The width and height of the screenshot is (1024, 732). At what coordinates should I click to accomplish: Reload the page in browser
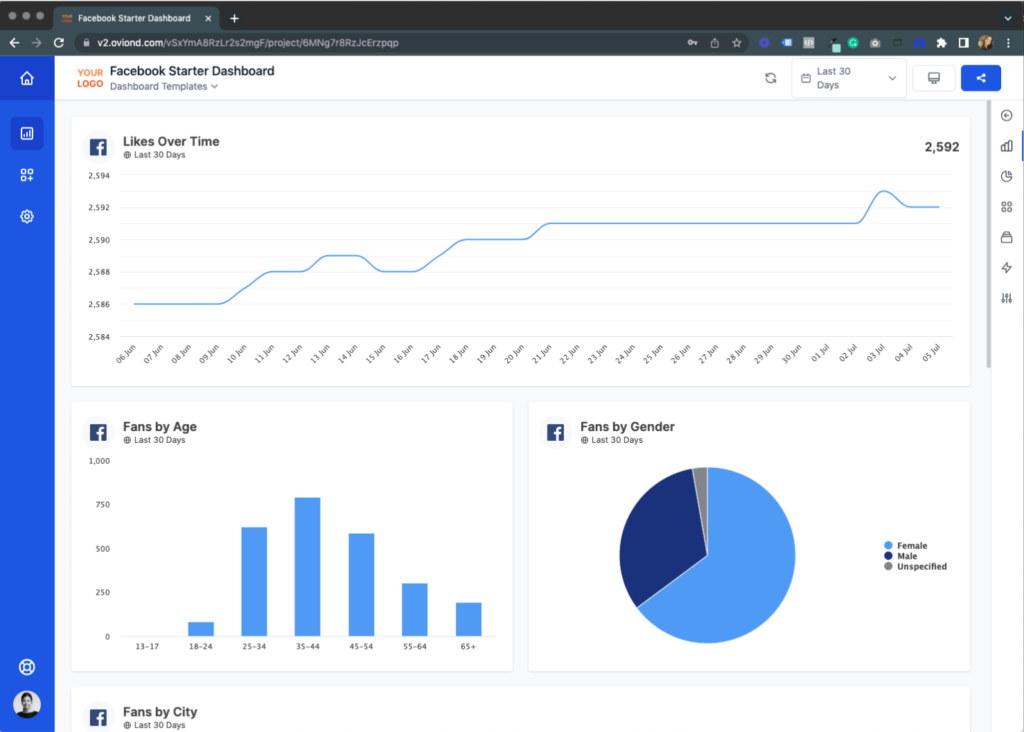point(59,43)
